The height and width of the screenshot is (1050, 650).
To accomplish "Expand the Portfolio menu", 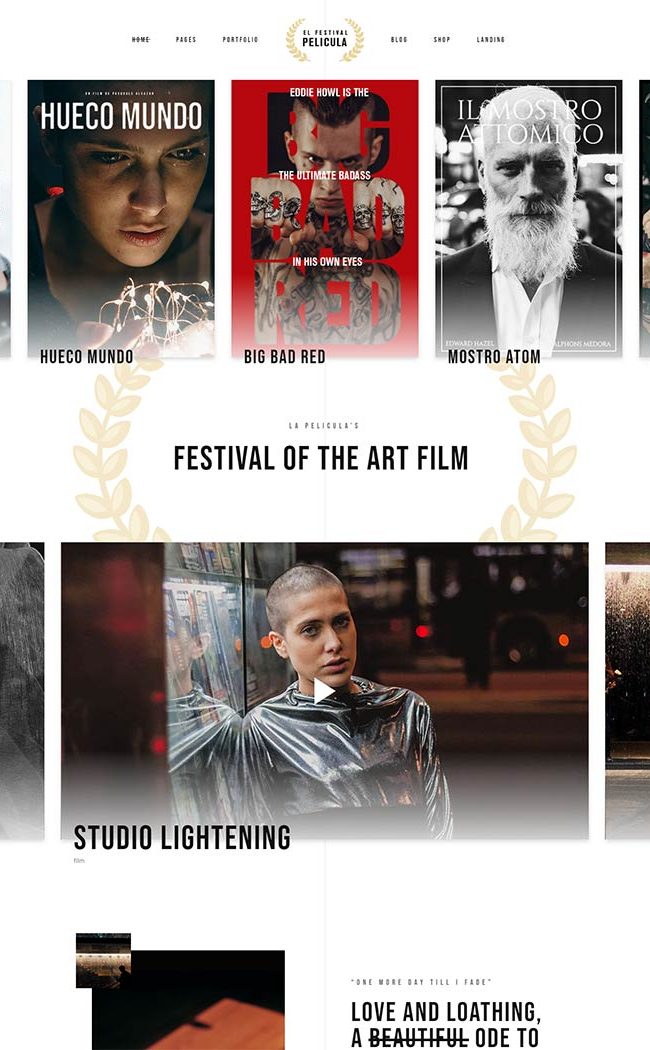I will point(240,40).
